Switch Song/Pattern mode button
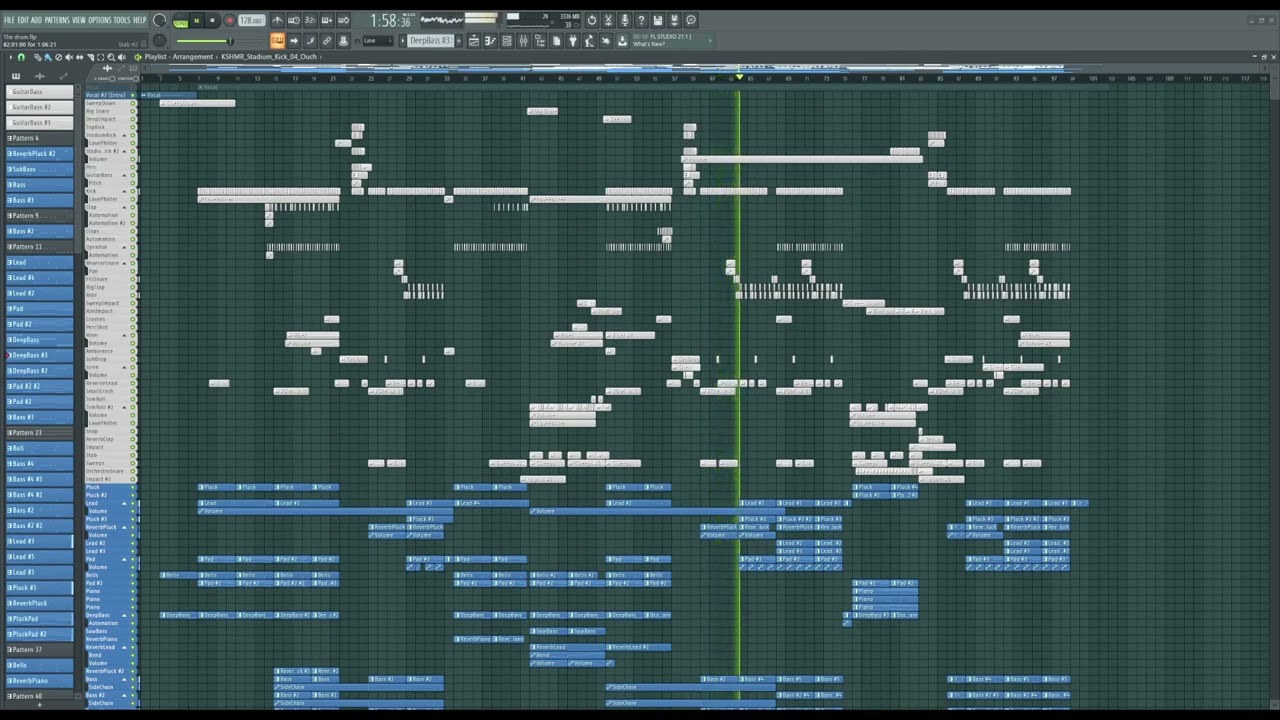This screenshot has height=720, width=1280. click(180, 20)
